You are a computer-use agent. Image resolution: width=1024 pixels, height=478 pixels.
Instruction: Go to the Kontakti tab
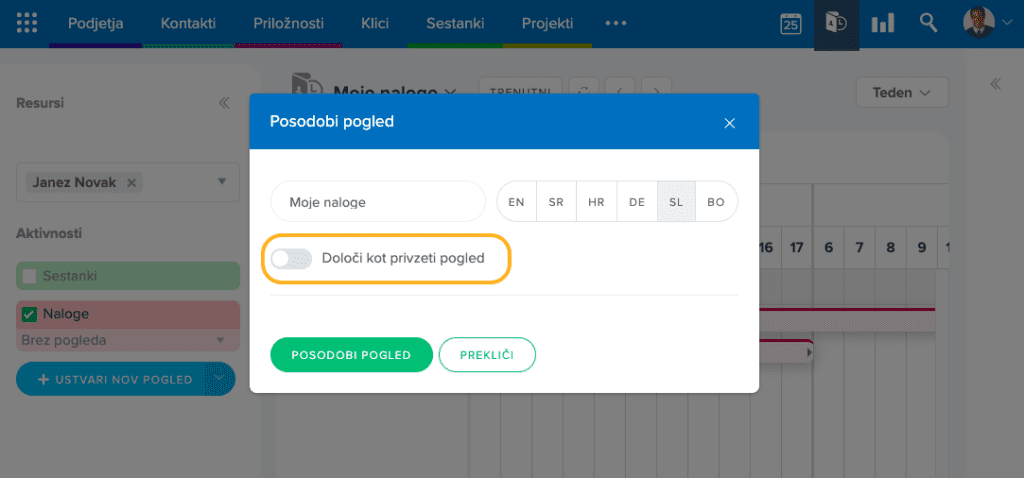[x=188, y=24]
